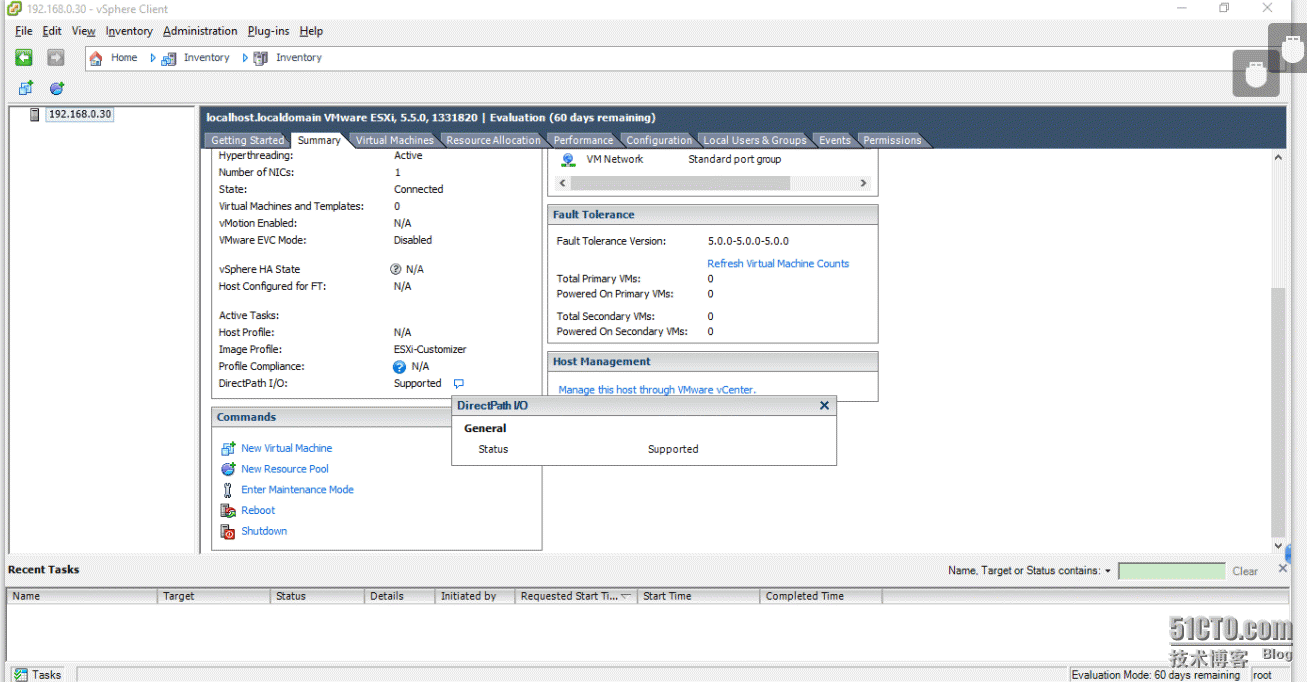The height and width of the screenshot is (682, 1307).
Task: Open the Administration menu
Action: coord(200,31)
